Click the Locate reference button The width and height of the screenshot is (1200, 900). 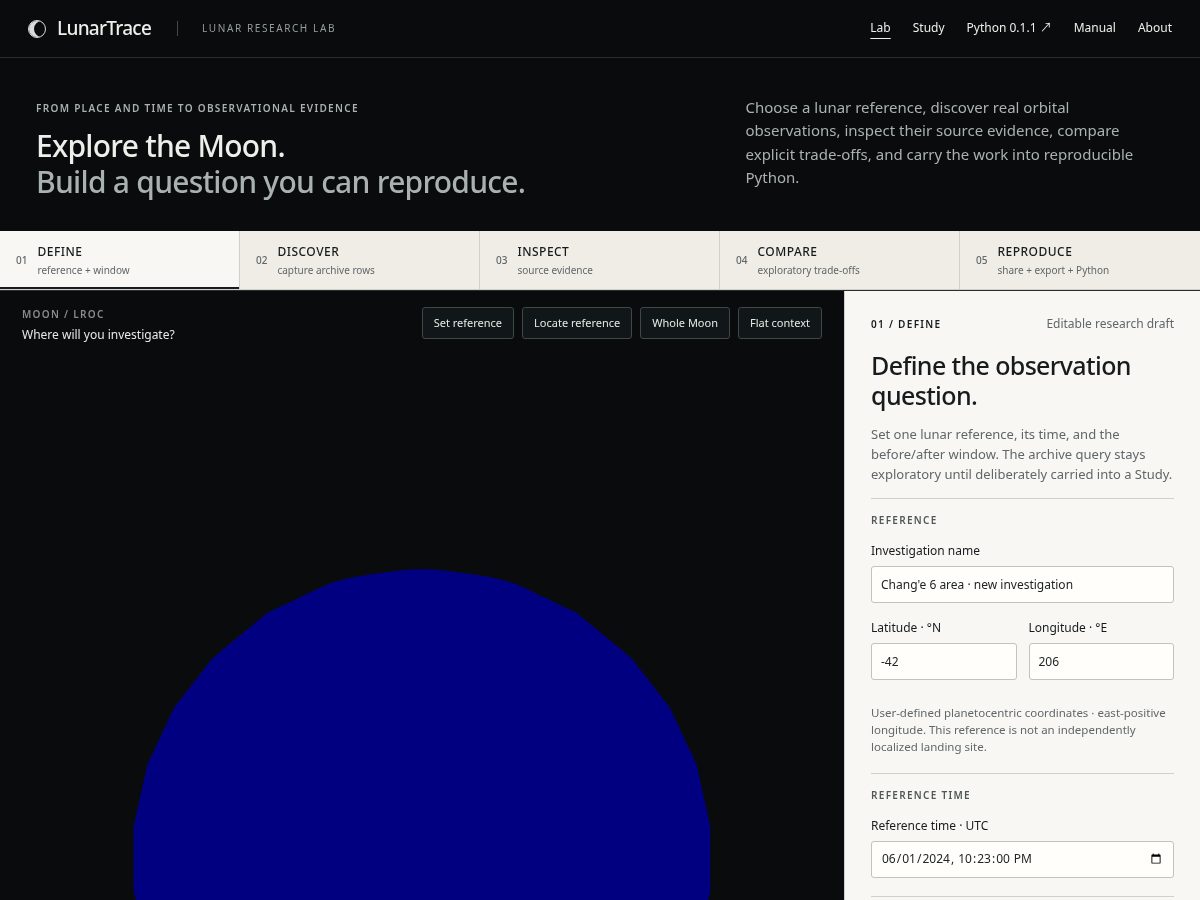(577, 323)
